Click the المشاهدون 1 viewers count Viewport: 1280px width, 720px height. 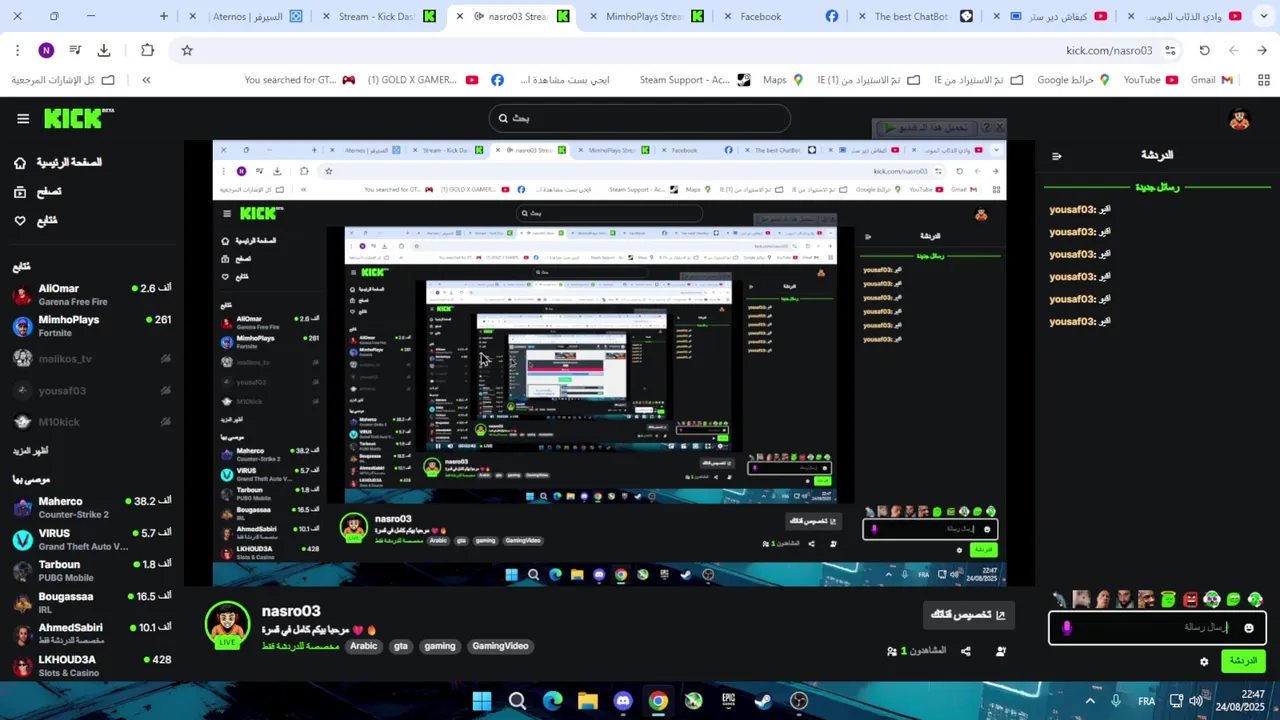coord(916,651)
